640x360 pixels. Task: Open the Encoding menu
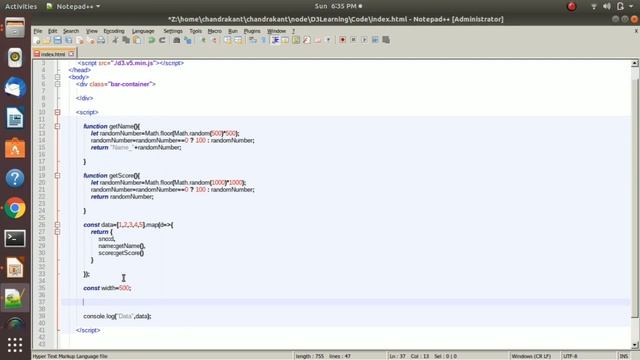pyautogui.click(x=114, y=31)
